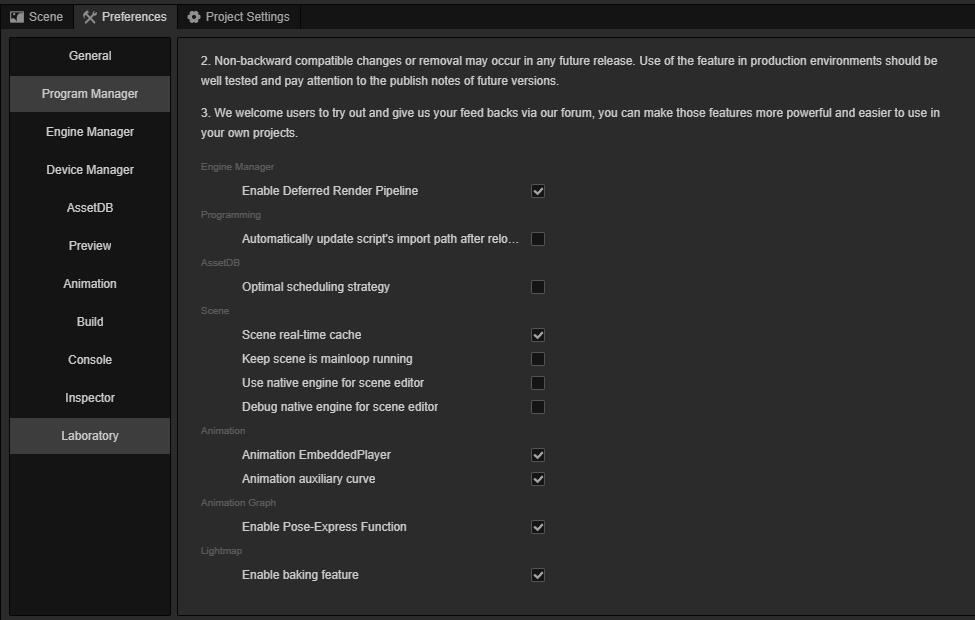
Task: Click the Preferences wrench icon
Action: click(x=90, y=17)
